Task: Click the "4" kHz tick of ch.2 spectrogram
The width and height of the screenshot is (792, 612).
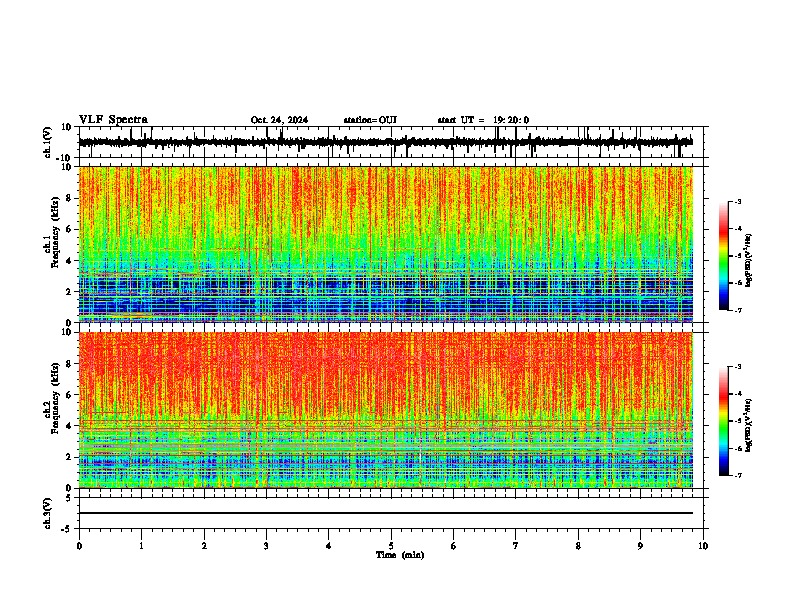Action: 70,426
